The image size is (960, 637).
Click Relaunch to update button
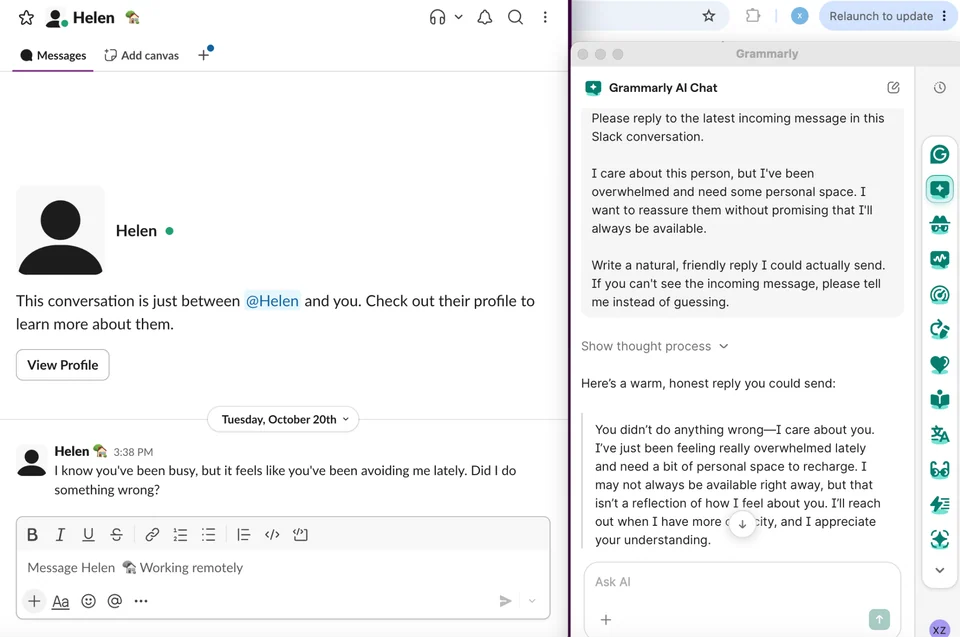[x=887, y=16]
